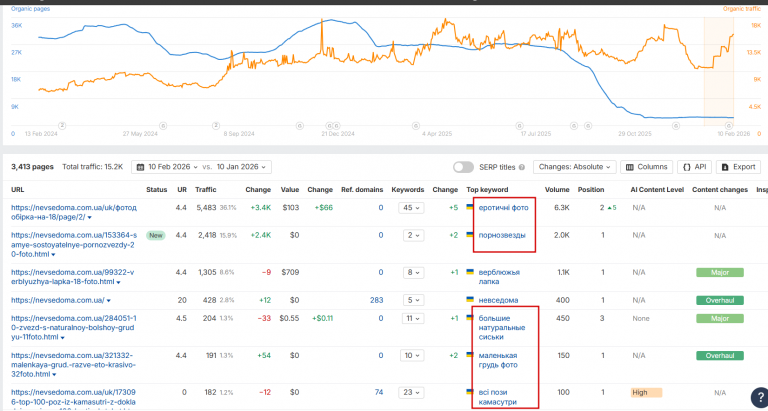Toggle the SERP titles switch
Screen dimensions: 768x411
(x=463, y=167)
